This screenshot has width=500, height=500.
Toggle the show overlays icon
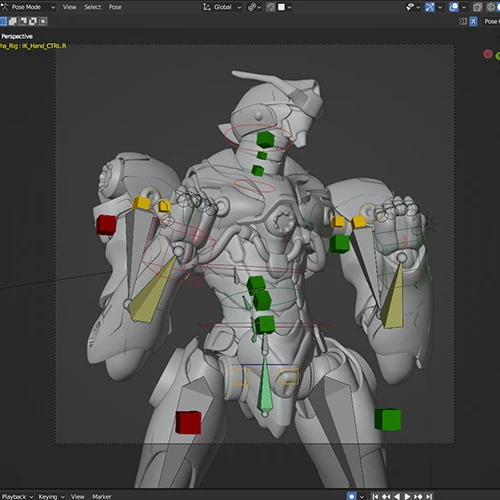tap(454, 7)
